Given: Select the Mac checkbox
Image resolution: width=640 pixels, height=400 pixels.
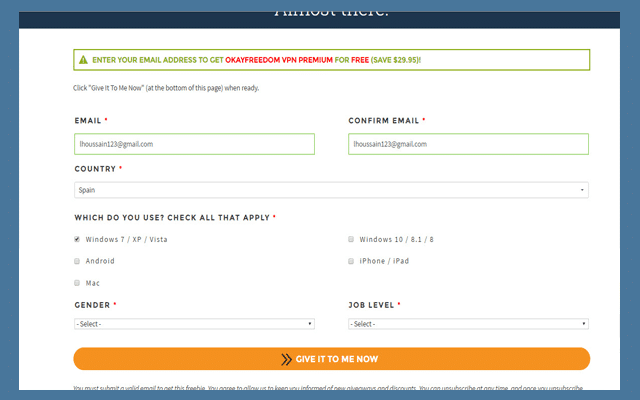Looking at the screenshot, I should tap(77, 283).
